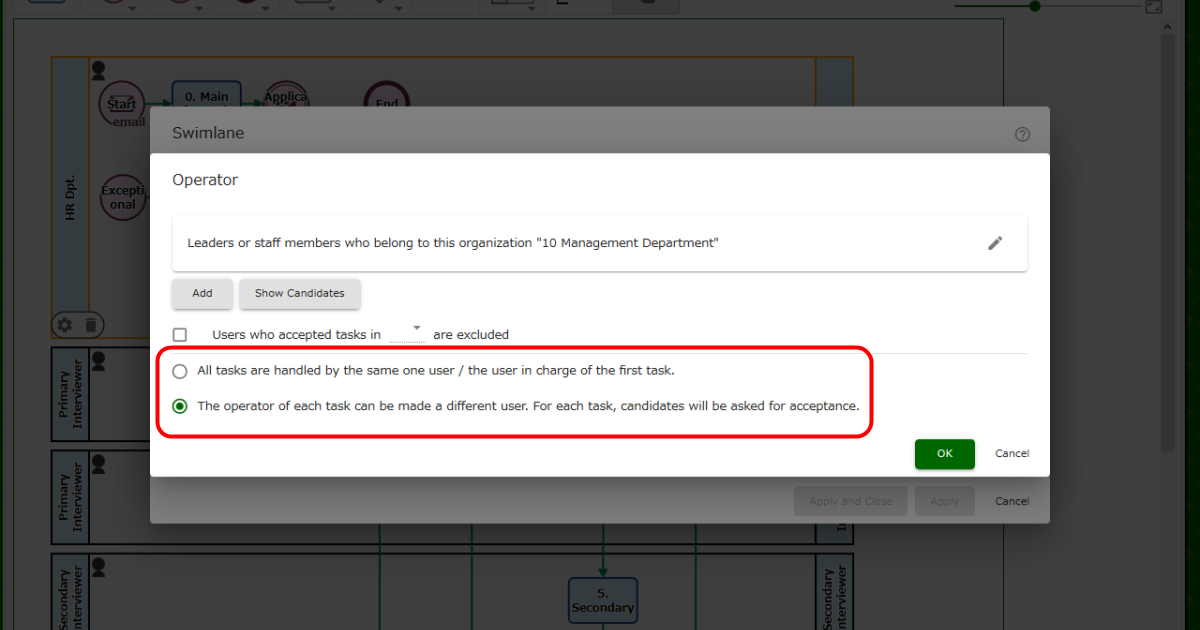Adjust the zoom slider handle
This screenshot has height=630, width=1200.
1035,6
